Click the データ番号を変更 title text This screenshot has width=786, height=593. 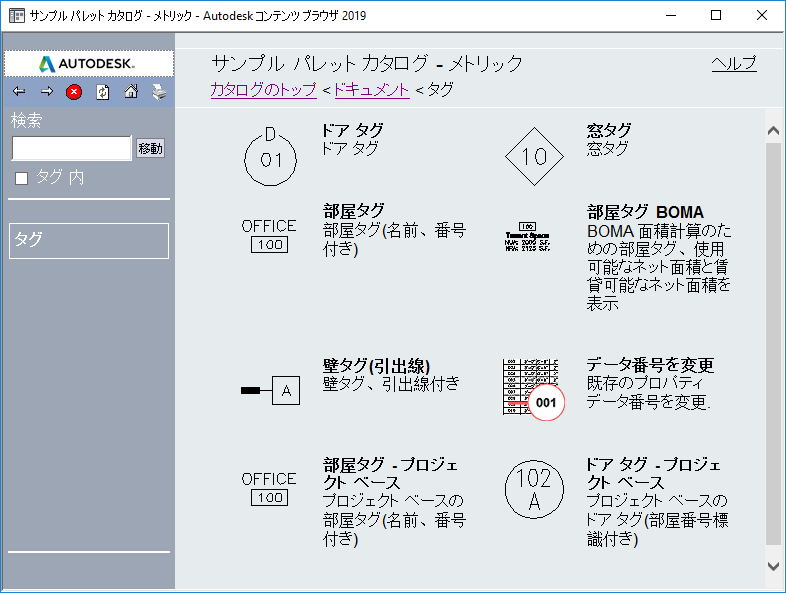650,365
